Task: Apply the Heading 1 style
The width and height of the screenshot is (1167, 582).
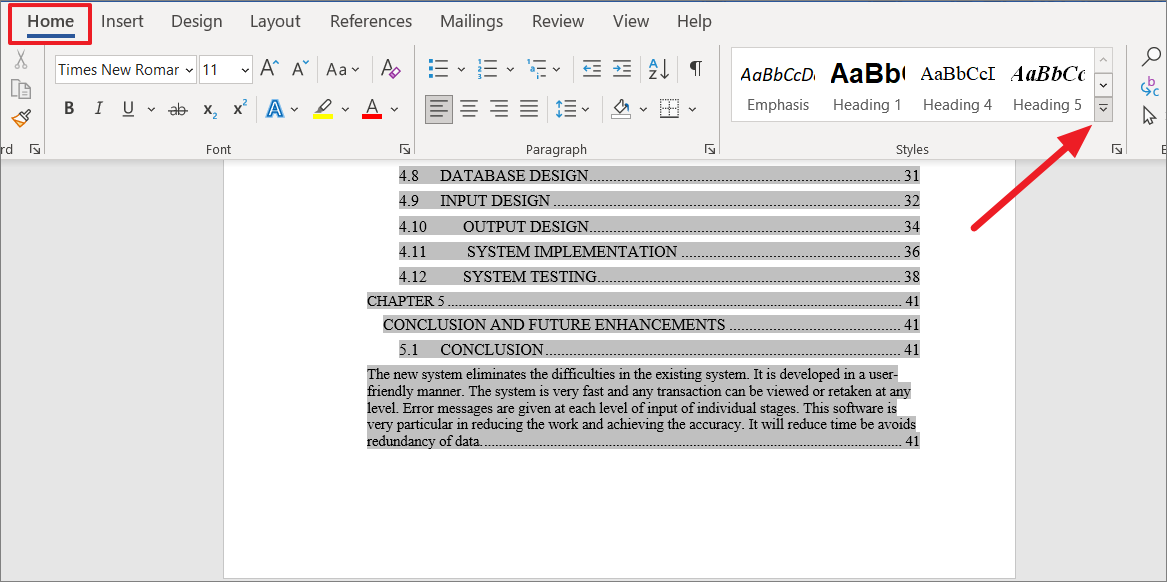Action: [x=866, y=84]
